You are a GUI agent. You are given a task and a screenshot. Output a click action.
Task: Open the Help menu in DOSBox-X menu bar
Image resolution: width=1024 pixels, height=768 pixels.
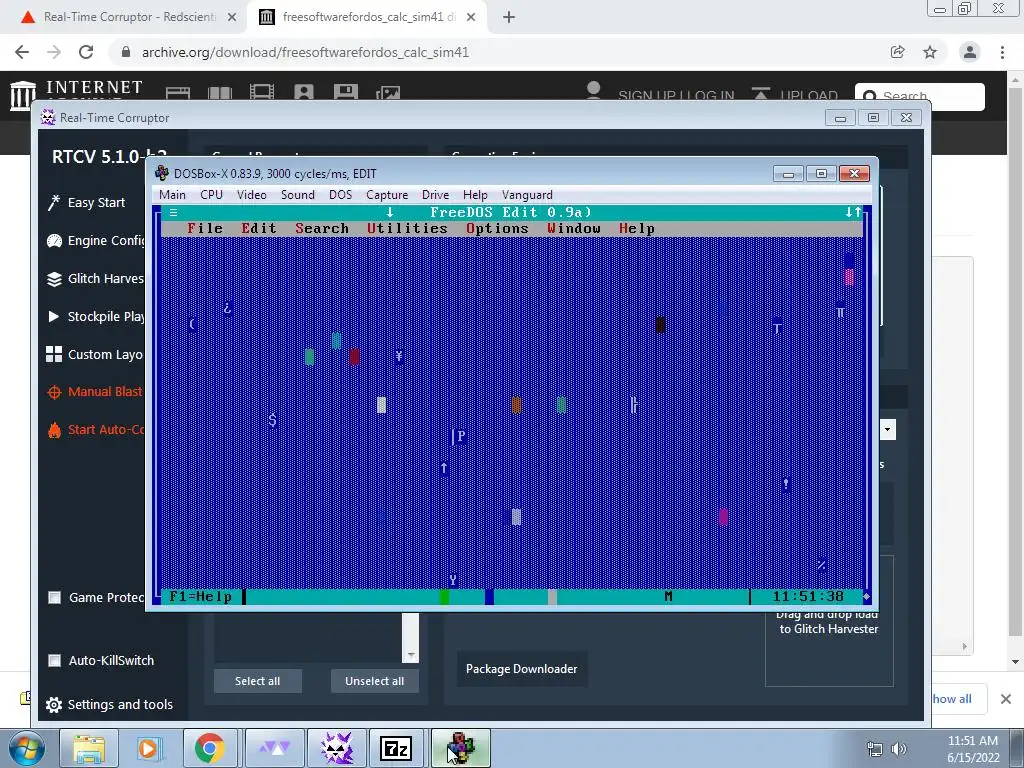[475, 195]
